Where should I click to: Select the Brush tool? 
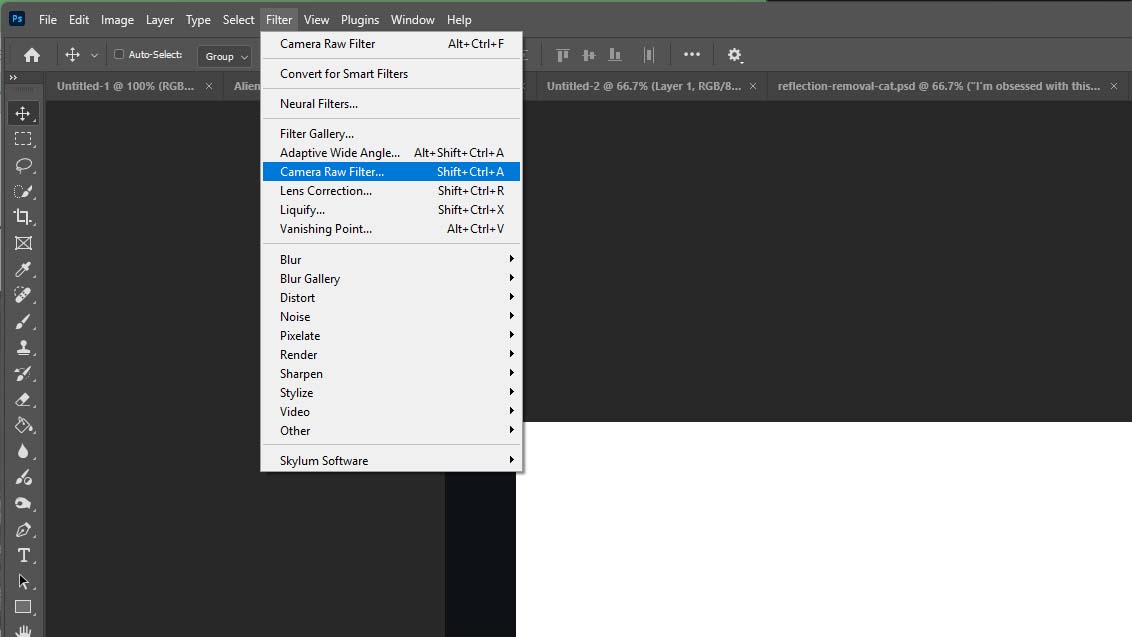(23, 321)
